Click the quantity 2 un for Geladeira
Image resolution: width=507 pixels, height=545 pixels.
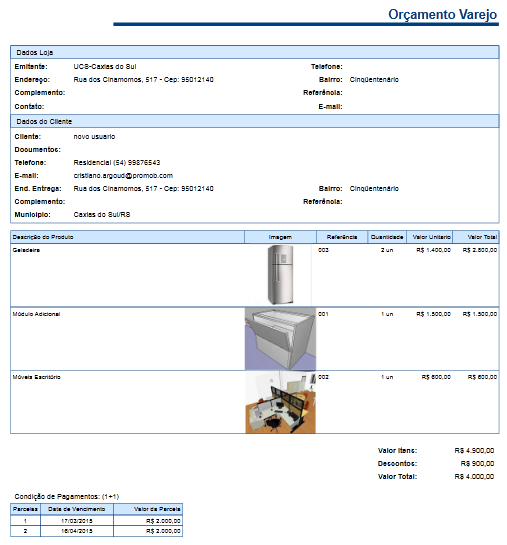[387, 250]
